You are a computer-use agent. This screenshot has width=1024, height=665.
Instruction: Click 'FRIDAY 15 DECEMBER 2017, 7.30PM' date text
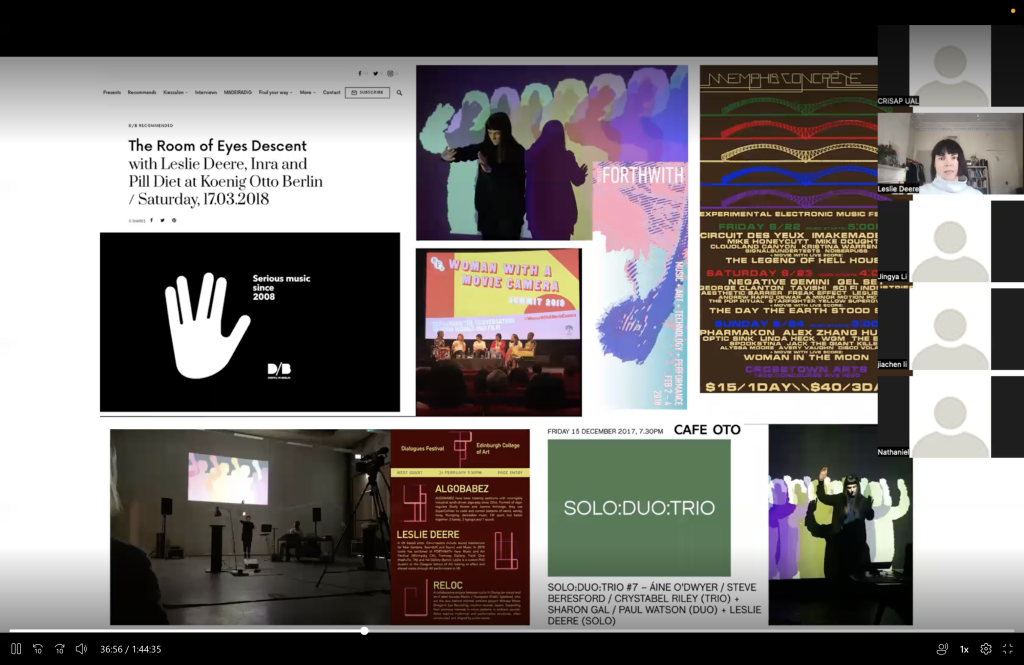(605, 431)
